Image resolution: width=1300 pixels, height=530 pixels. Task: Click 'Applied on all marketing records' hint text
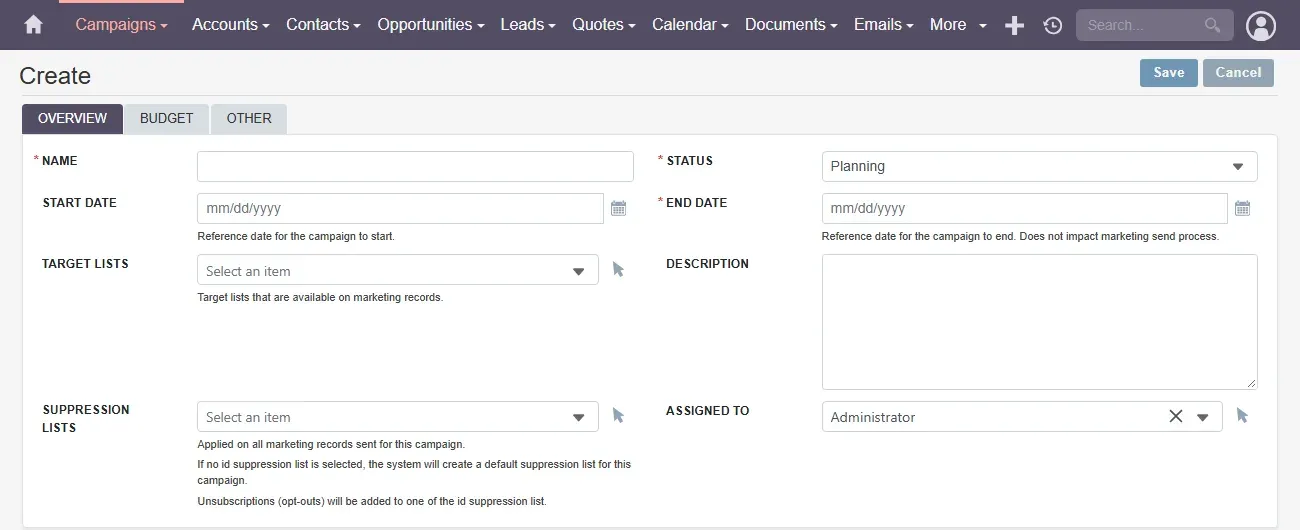[331, 444]
